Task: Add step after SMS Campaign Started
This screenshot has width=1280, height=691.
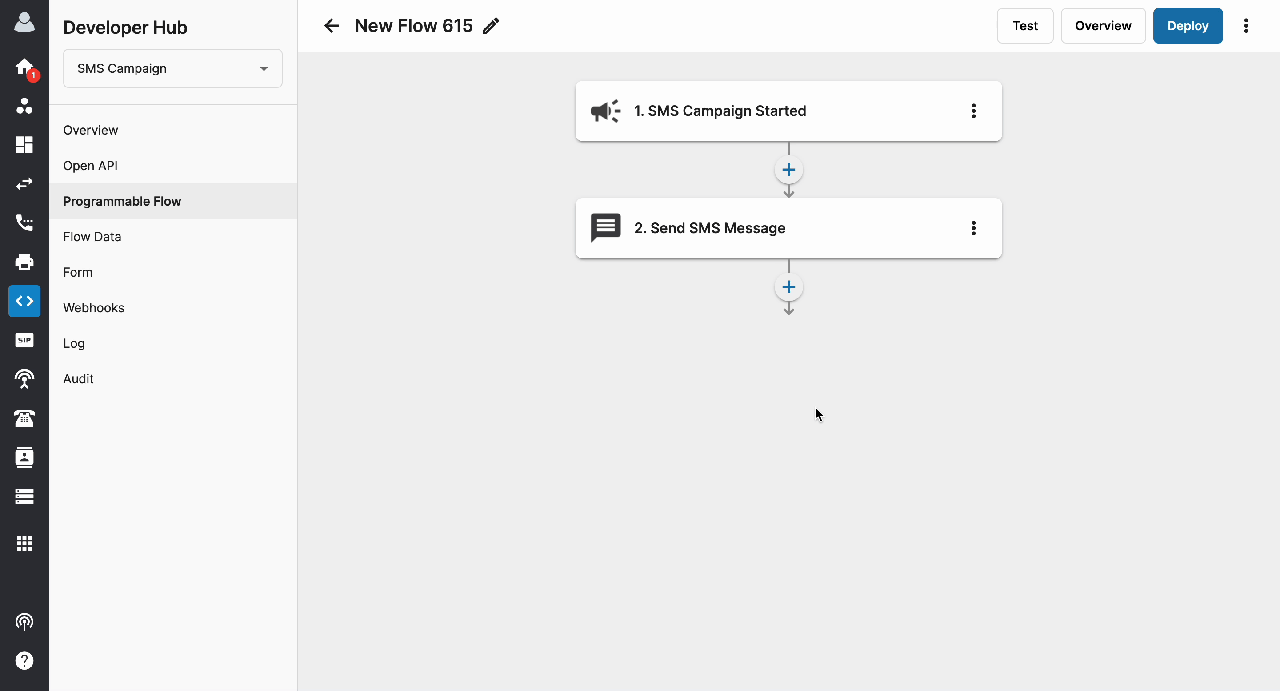Action: tap(789, 170)
